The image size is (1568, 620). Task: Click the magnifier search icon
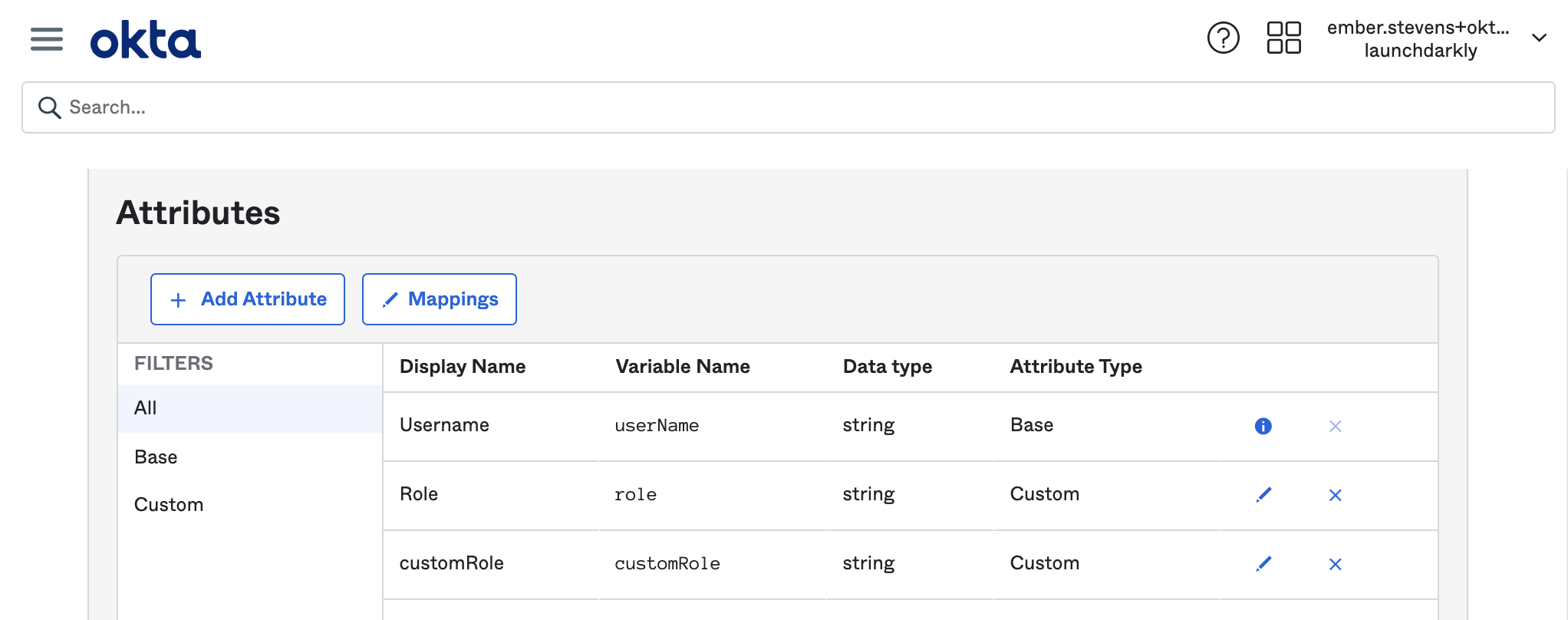[50, 107]
